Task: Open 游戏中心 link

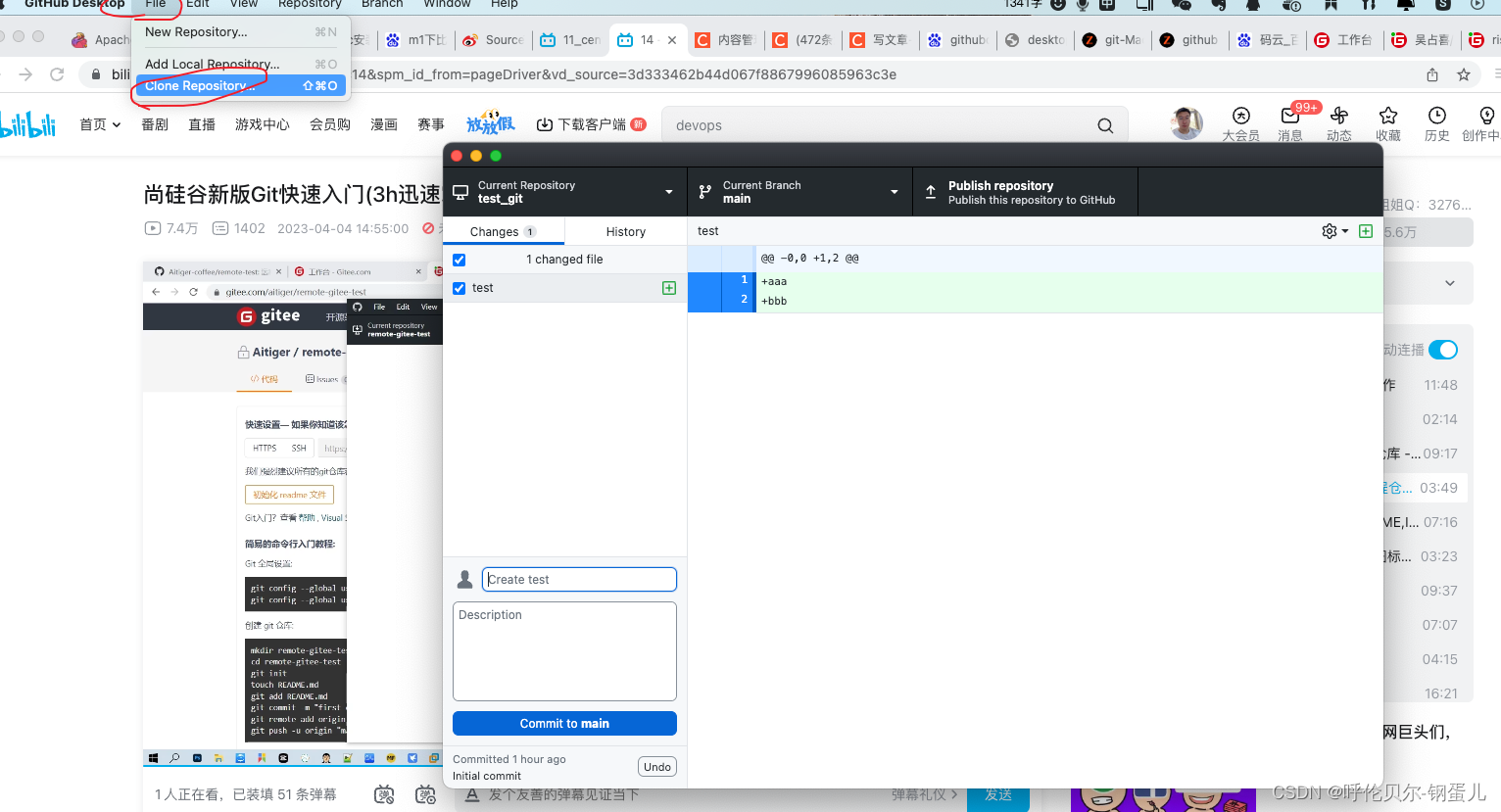Action: click(263, 124)
